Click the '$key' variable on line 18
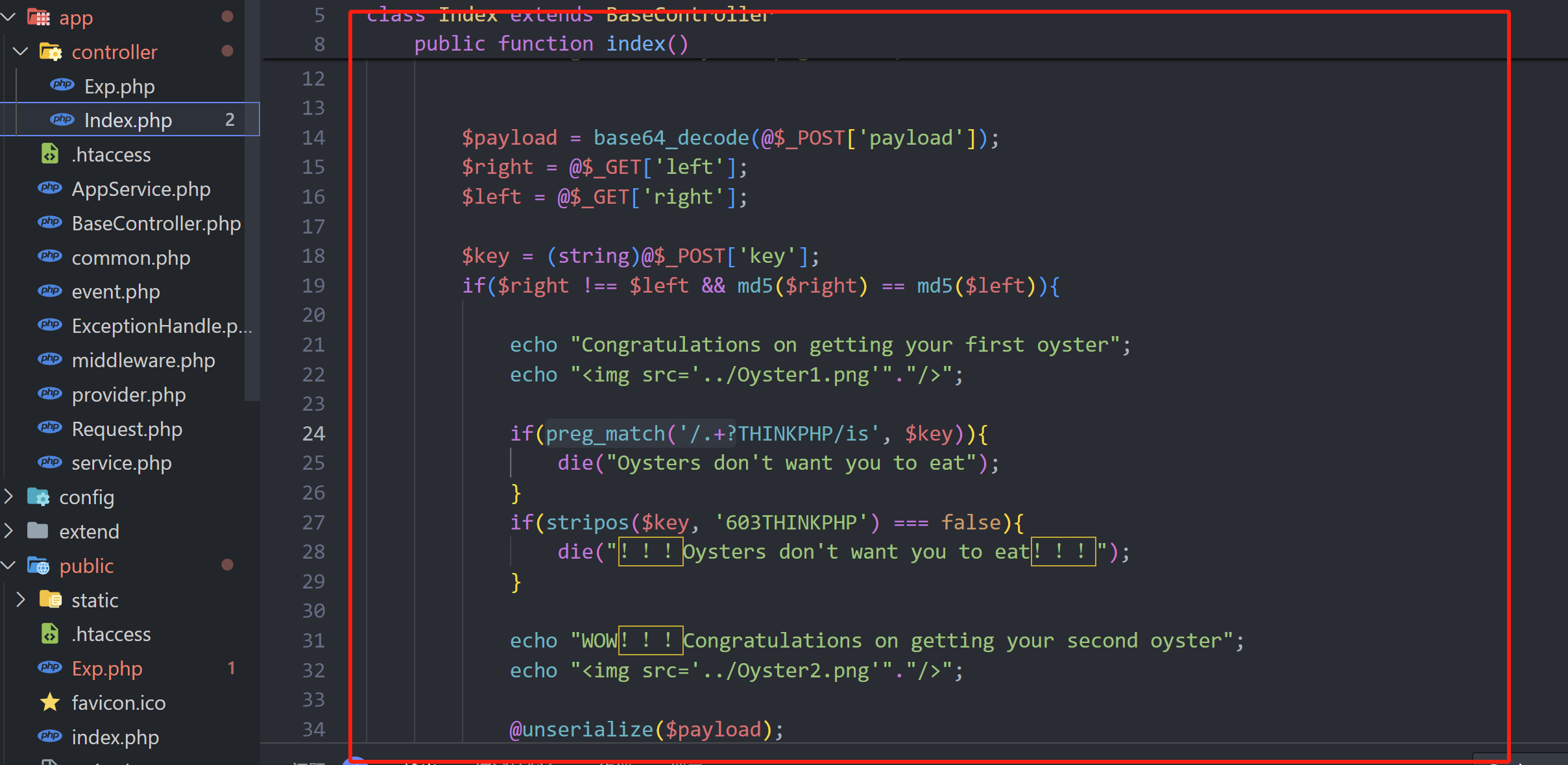 tap(485, 256)
